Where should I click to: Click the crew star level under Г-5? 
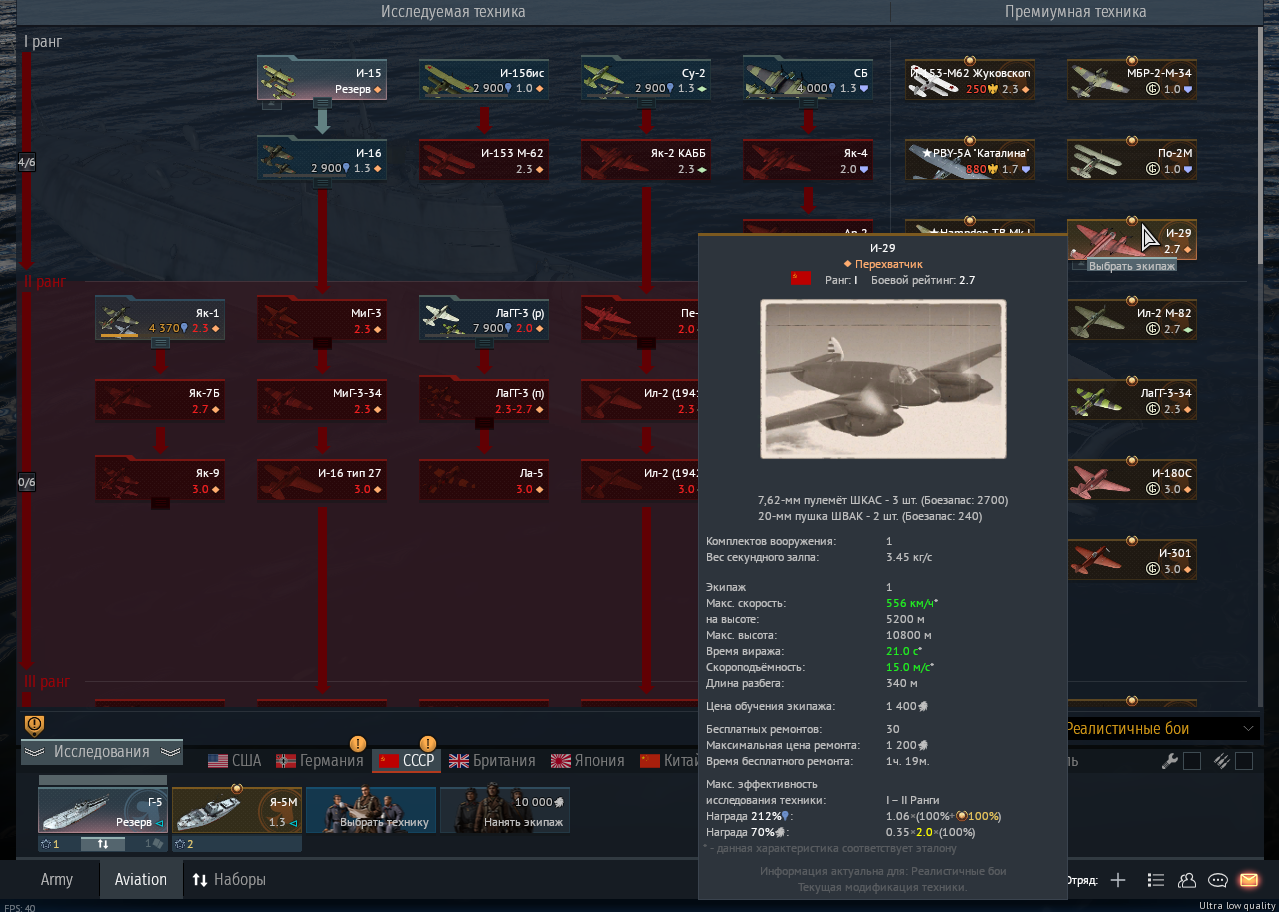tap(49, 844)
